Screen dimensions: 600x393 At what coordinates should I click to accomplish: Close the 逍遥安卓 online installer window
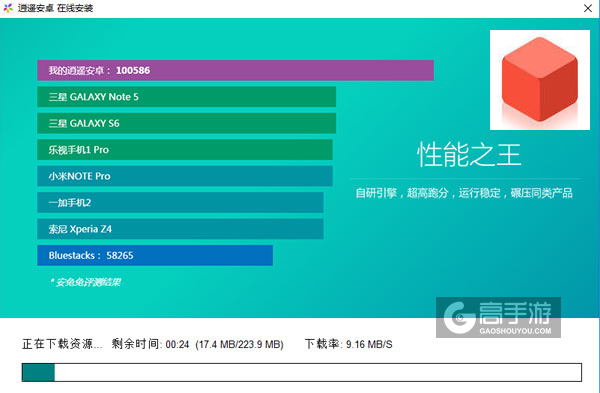[x=588, y=8]
